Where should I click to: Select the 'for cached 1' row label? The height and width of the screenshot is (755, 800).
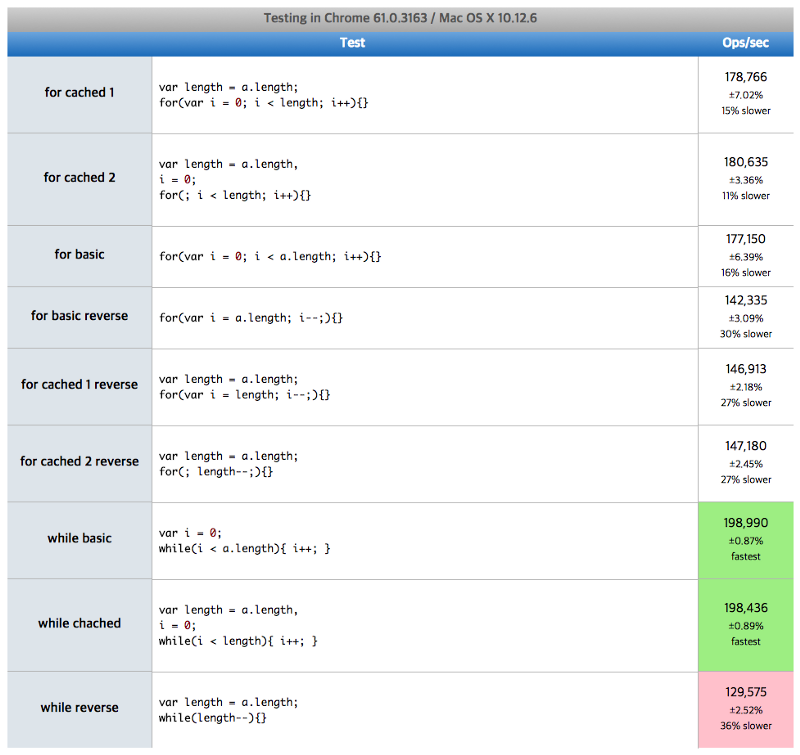(x=79, y=92)
